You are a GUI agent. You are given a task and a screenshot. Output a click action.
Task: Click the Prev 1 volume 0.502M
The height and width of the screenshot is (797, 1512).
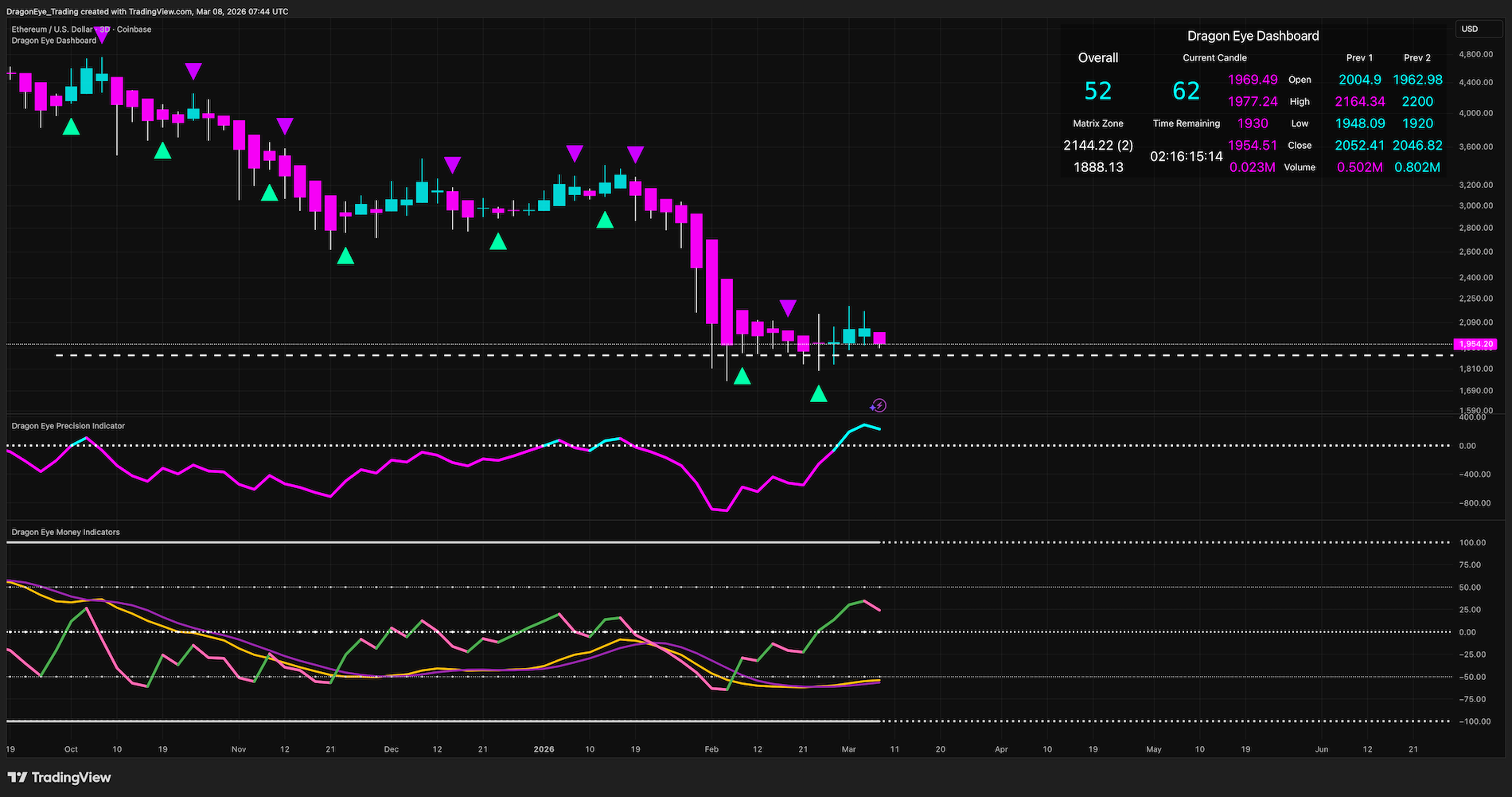coord(1360,167)
